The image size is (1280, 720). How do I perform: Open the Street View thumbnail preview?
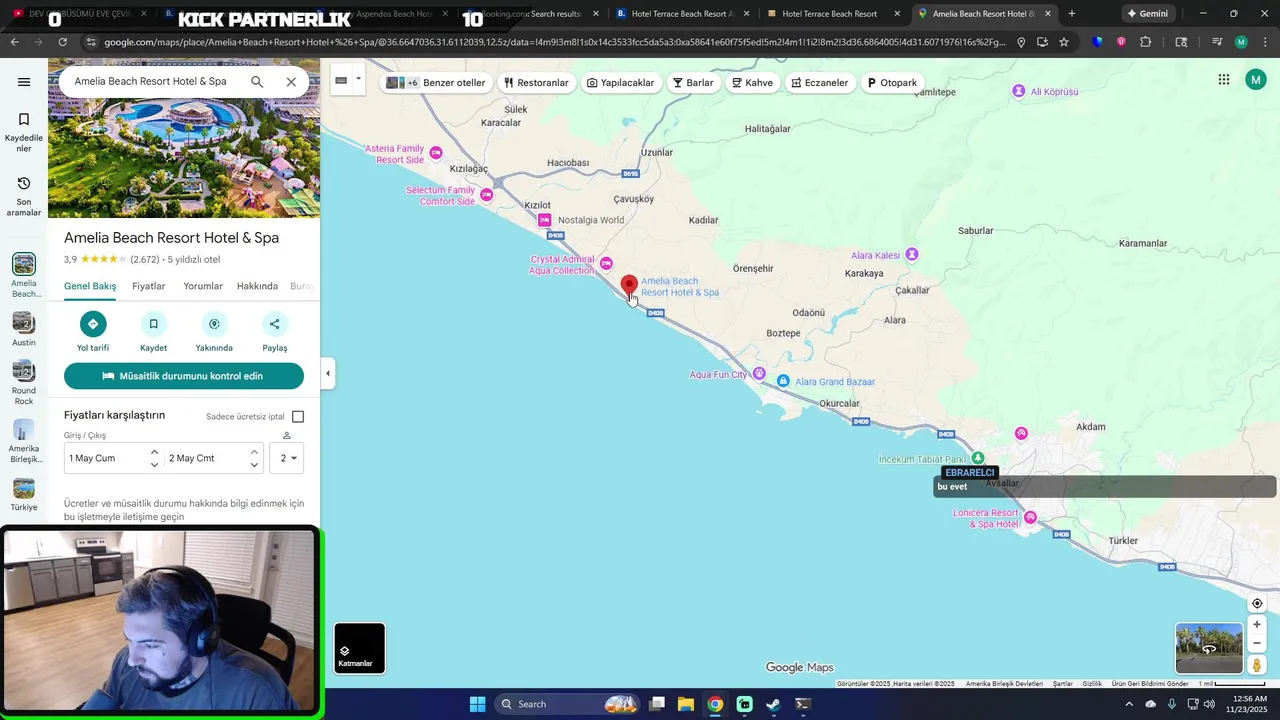click(x=1209, y=648)
